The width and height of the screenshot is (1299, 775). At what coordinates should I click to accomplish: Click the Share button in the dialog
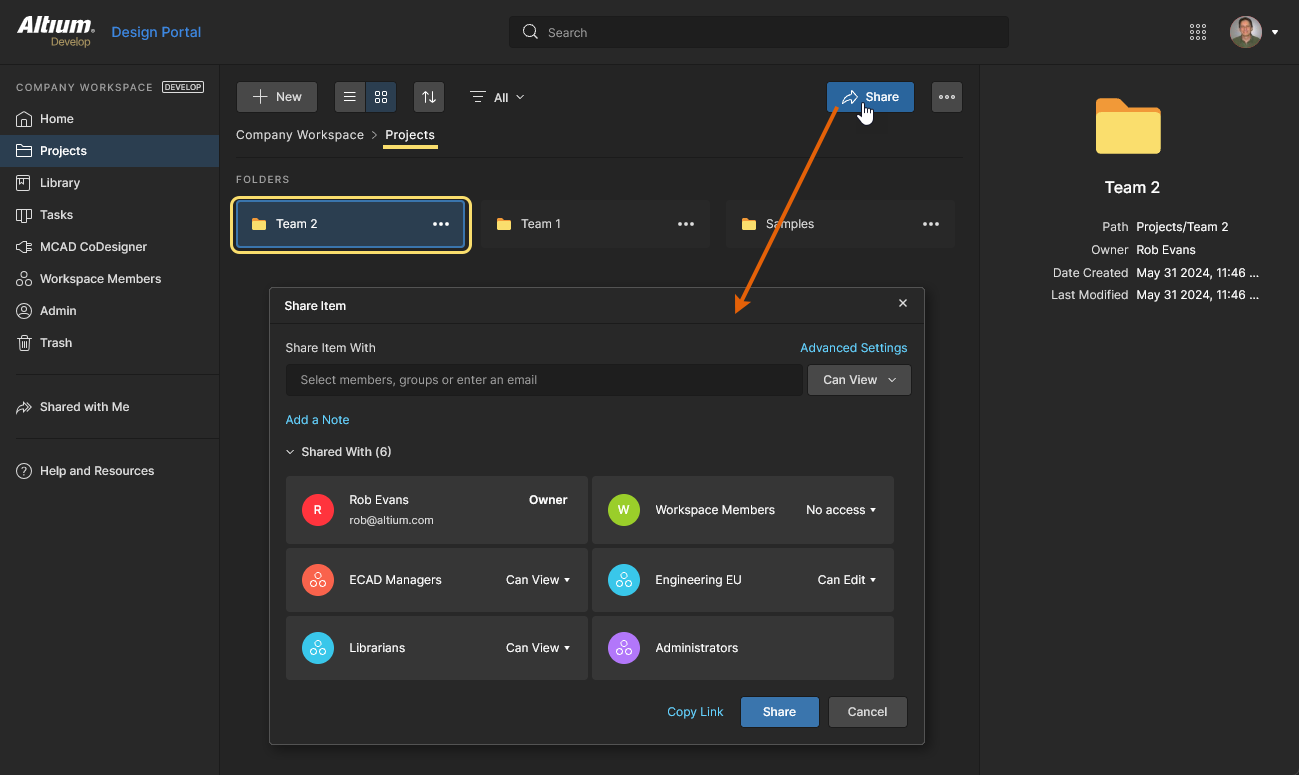pos(780,712)
